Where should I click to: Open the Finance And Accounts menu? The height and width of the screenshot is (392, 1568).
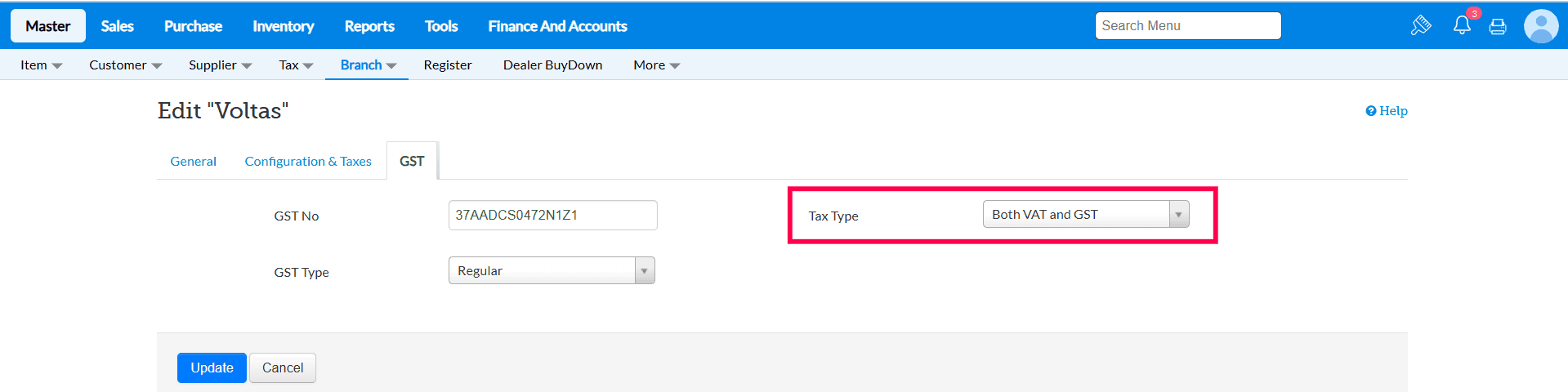(557, 26)
